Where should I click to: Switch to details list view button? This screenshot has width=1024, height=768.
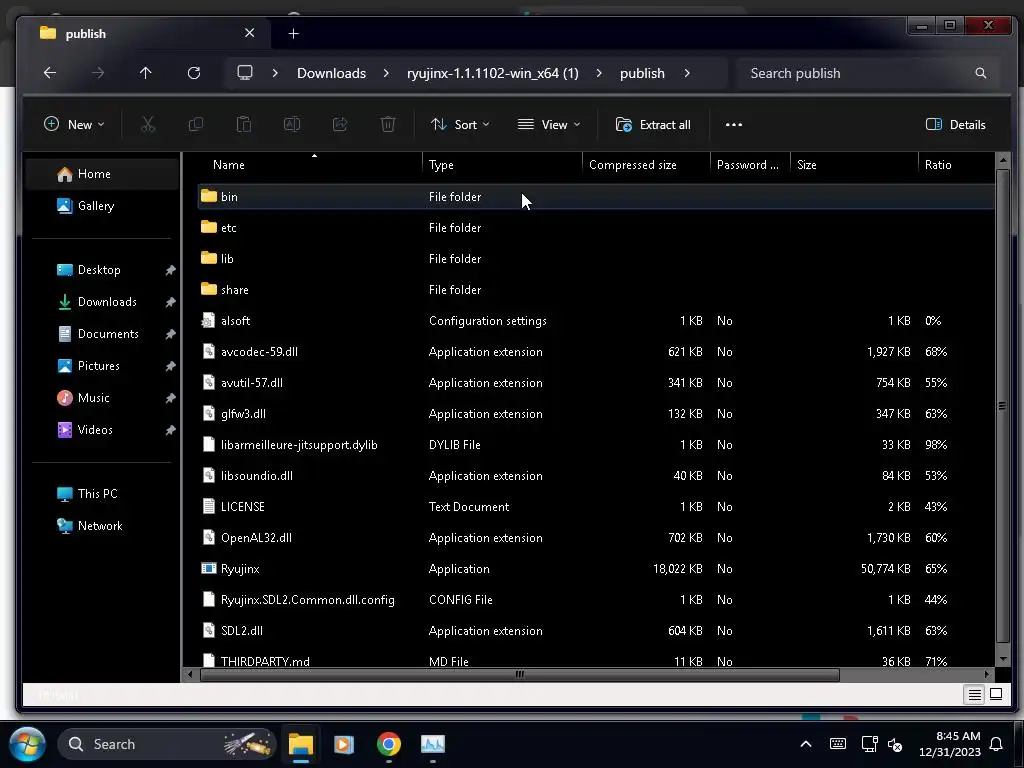[x=974, y=694]
